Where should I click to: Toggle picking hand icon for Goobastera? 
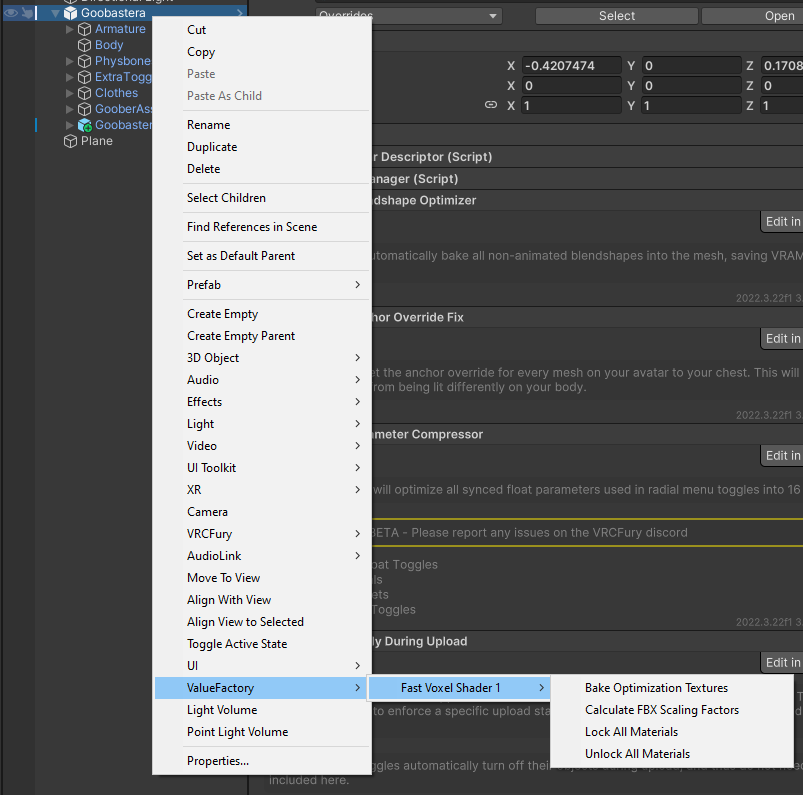click(28, 13)
